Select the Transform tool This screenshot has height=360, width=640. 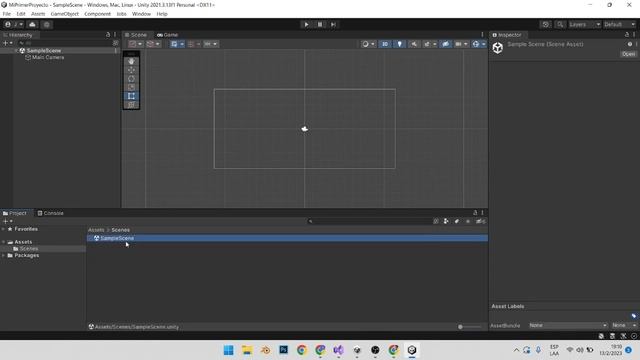pos(131,105)
